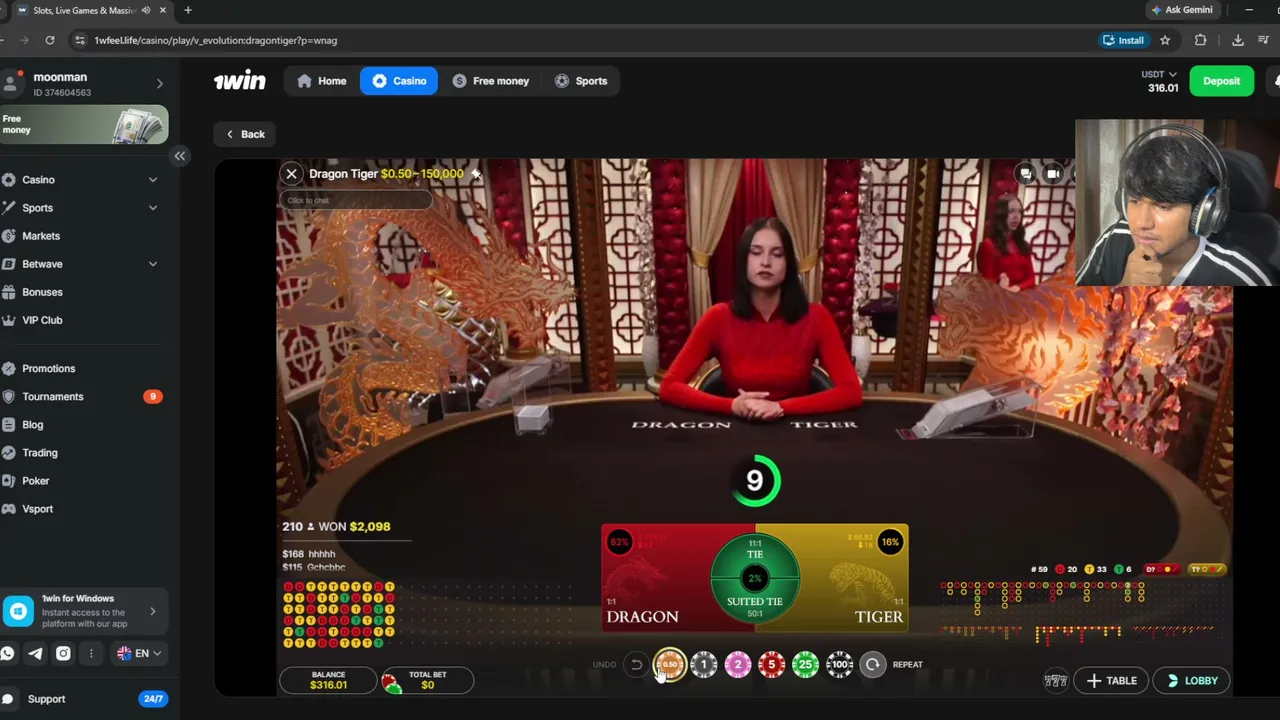1280x720 pixels.
Task: Select the 0.50 orange betting chip
Action: (670, 665)
